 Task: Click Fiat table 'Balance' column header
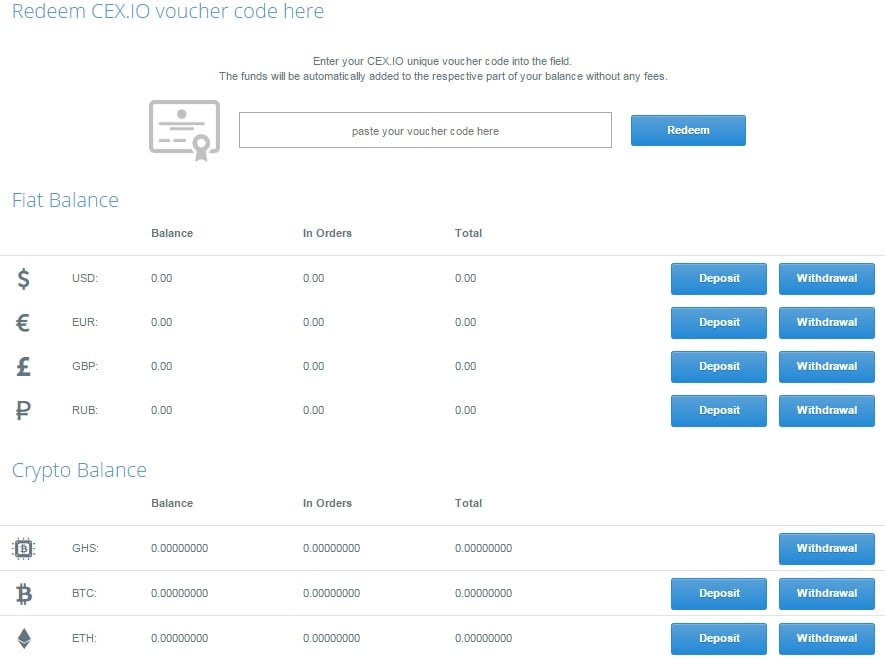(x=172, y=233)
